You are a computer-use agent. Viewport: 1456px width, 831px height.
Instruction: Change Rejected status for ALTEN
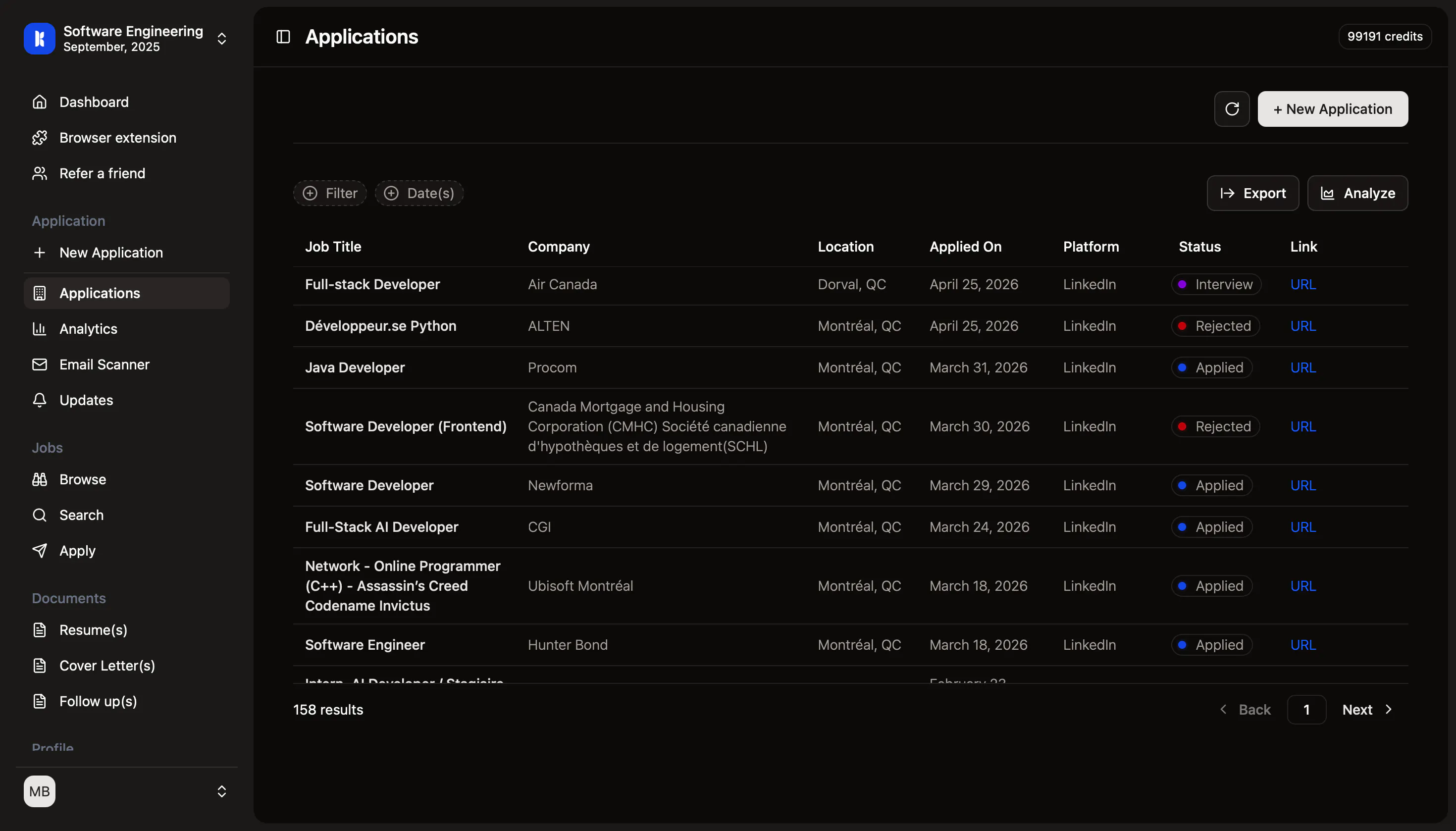click(x=1215, y=326)
